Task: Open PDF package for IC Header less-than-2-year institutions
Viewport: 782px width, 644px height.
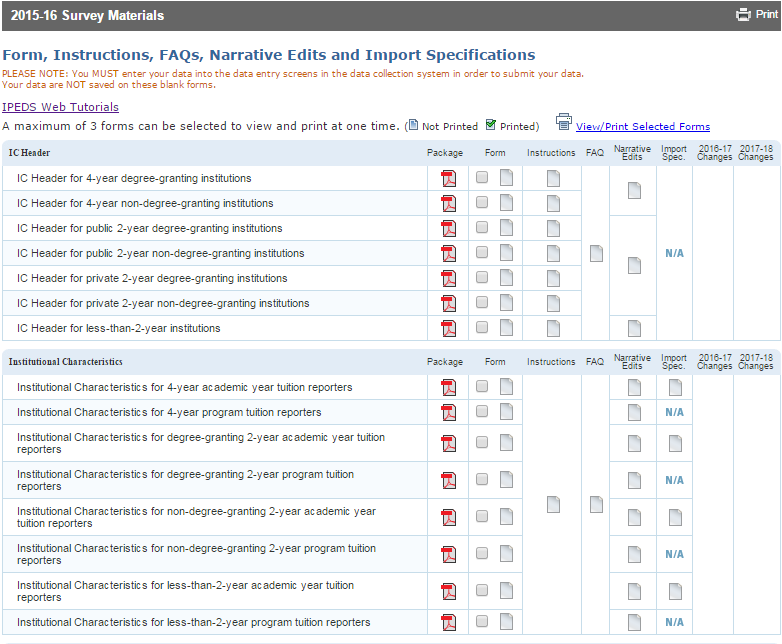Action: coord(448,329)
